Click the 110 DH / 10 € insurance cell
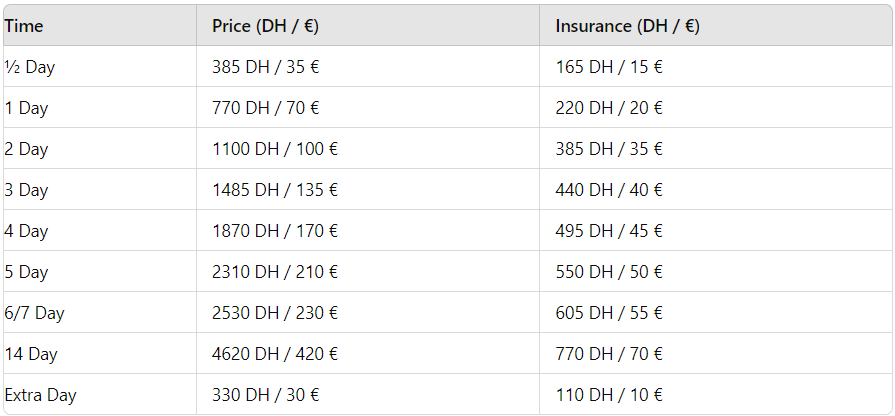Viewport: 895px width, 416px height. (x=609, y=395)
